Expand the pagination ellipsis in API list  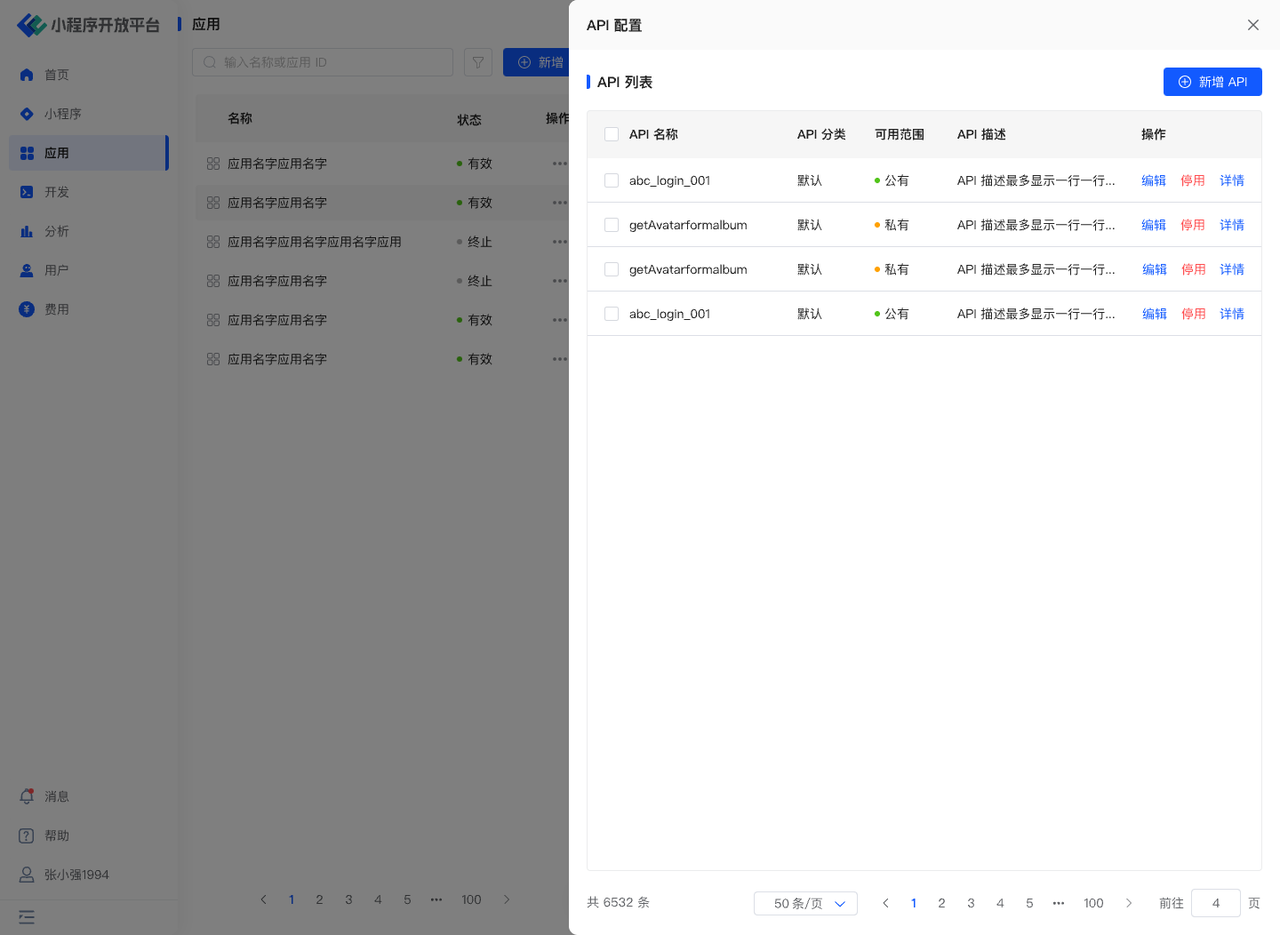(x=1058, y=903)
